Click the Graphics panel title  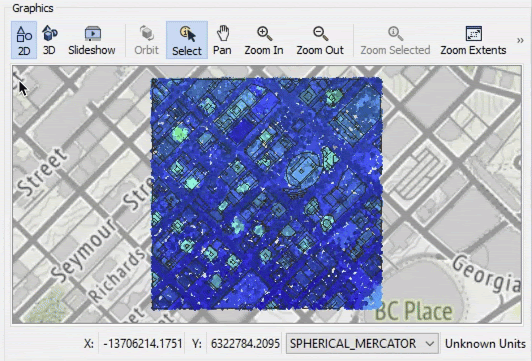pyautogui.click(x=33, y=8)
